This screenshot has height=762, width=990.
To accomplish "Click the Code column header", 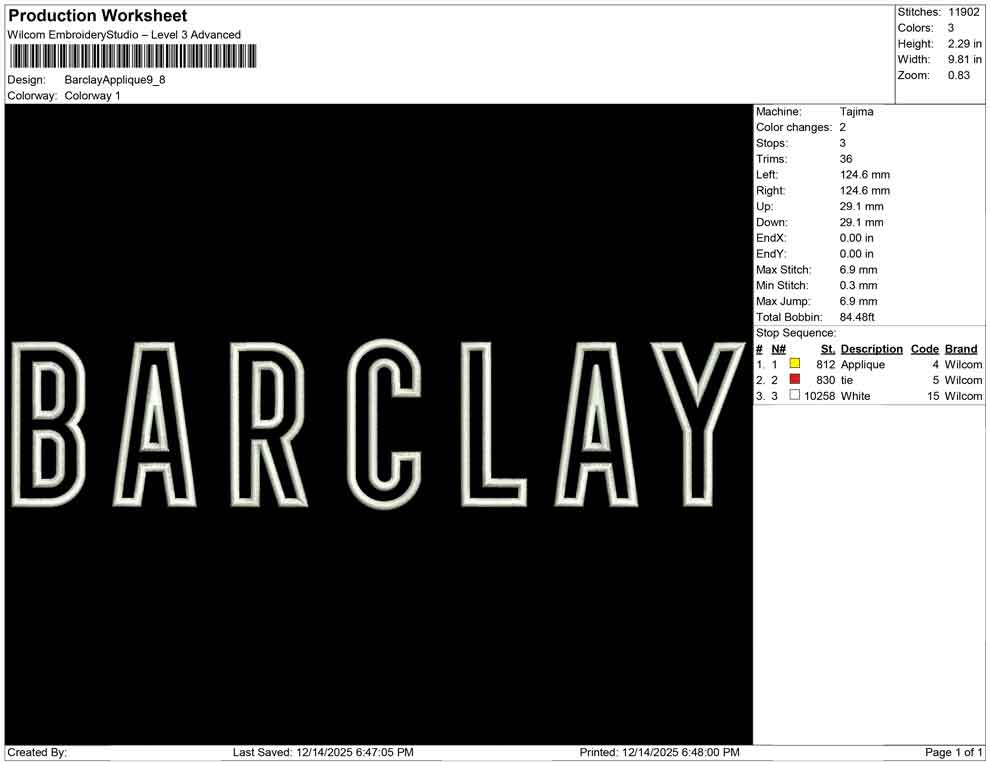I will coord(925,349).
